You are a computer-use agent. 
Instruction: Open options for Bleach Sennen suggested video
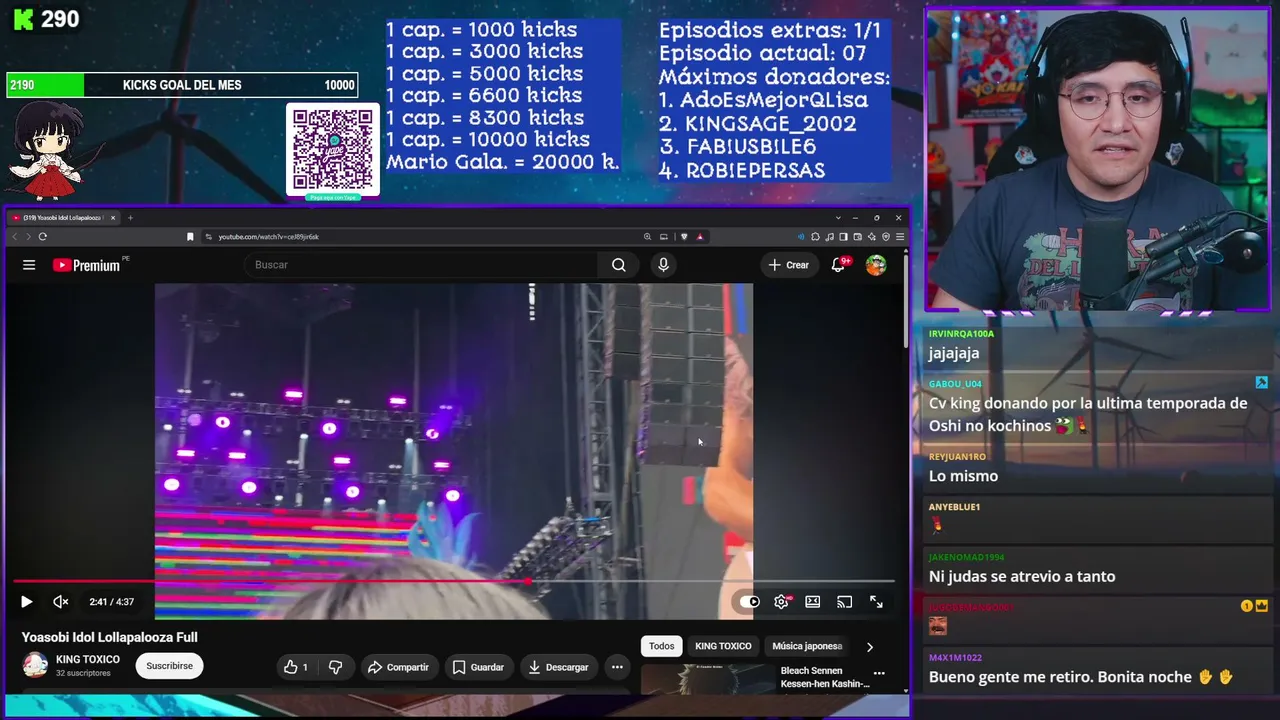pyautogui.click(x=879, y=673)
